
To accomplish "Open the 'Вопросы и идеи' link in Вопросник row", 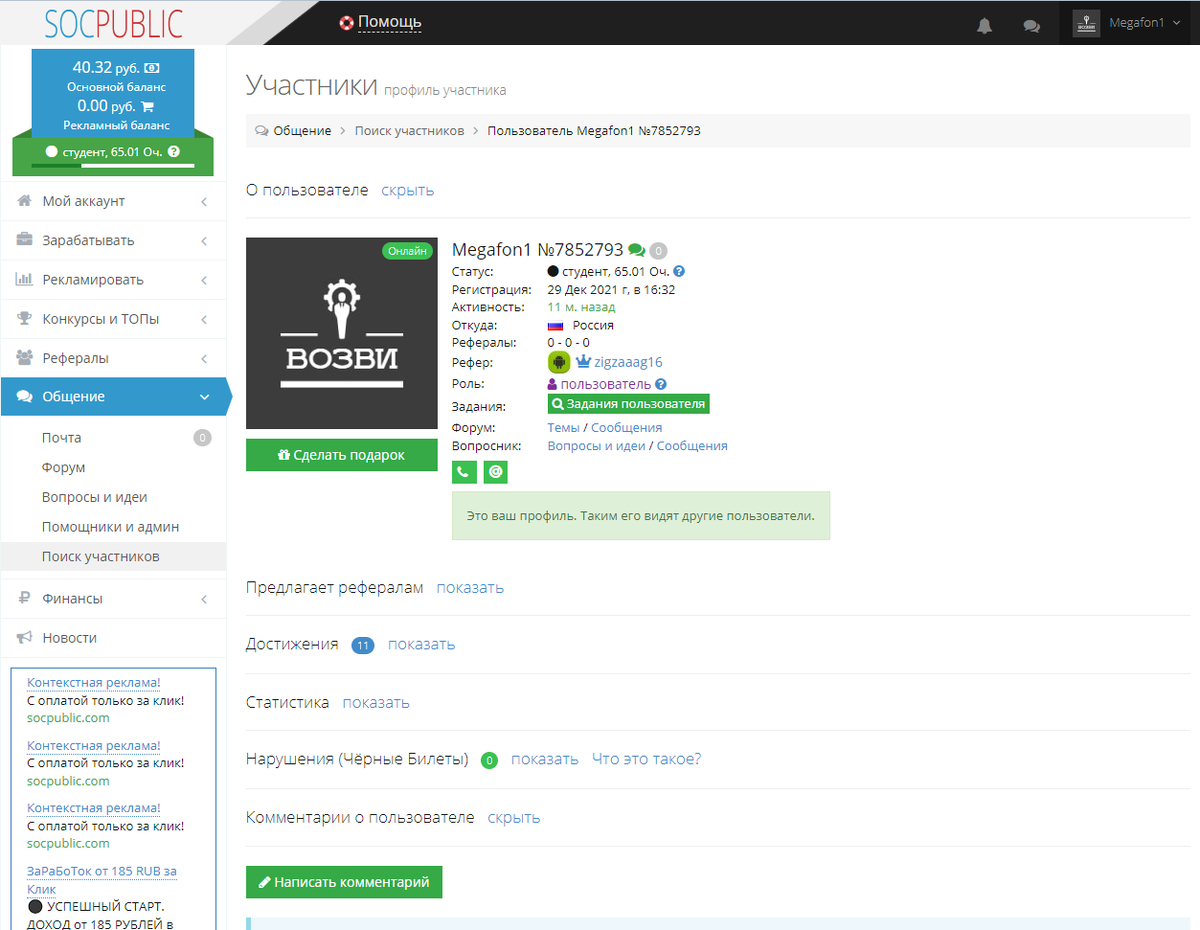I will pos(597,446).
